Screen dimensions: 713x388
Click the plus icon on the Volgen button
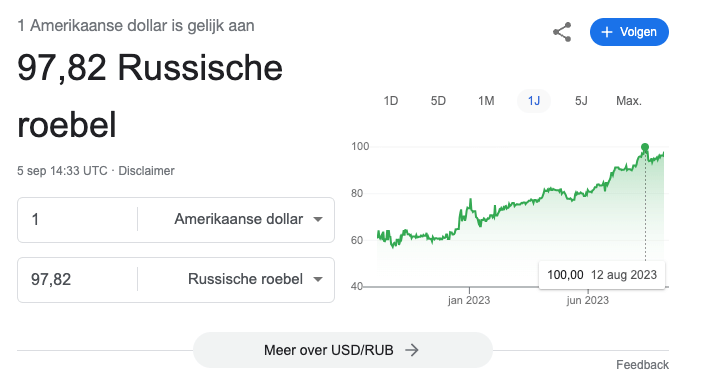607,32
